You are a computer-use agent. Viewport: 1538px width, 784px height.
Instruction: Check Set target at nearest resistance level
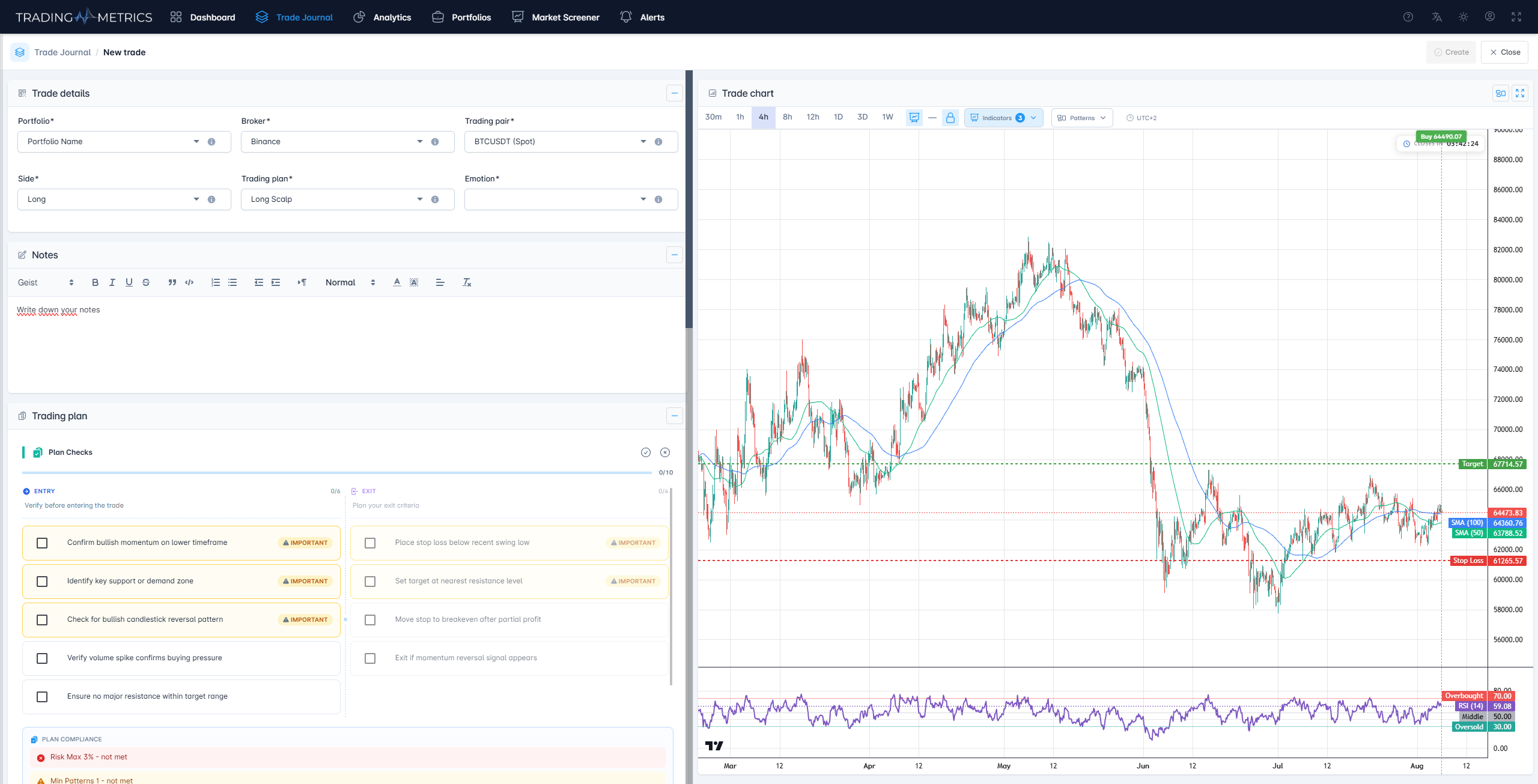pyautogui.click(x=370, y=582)
